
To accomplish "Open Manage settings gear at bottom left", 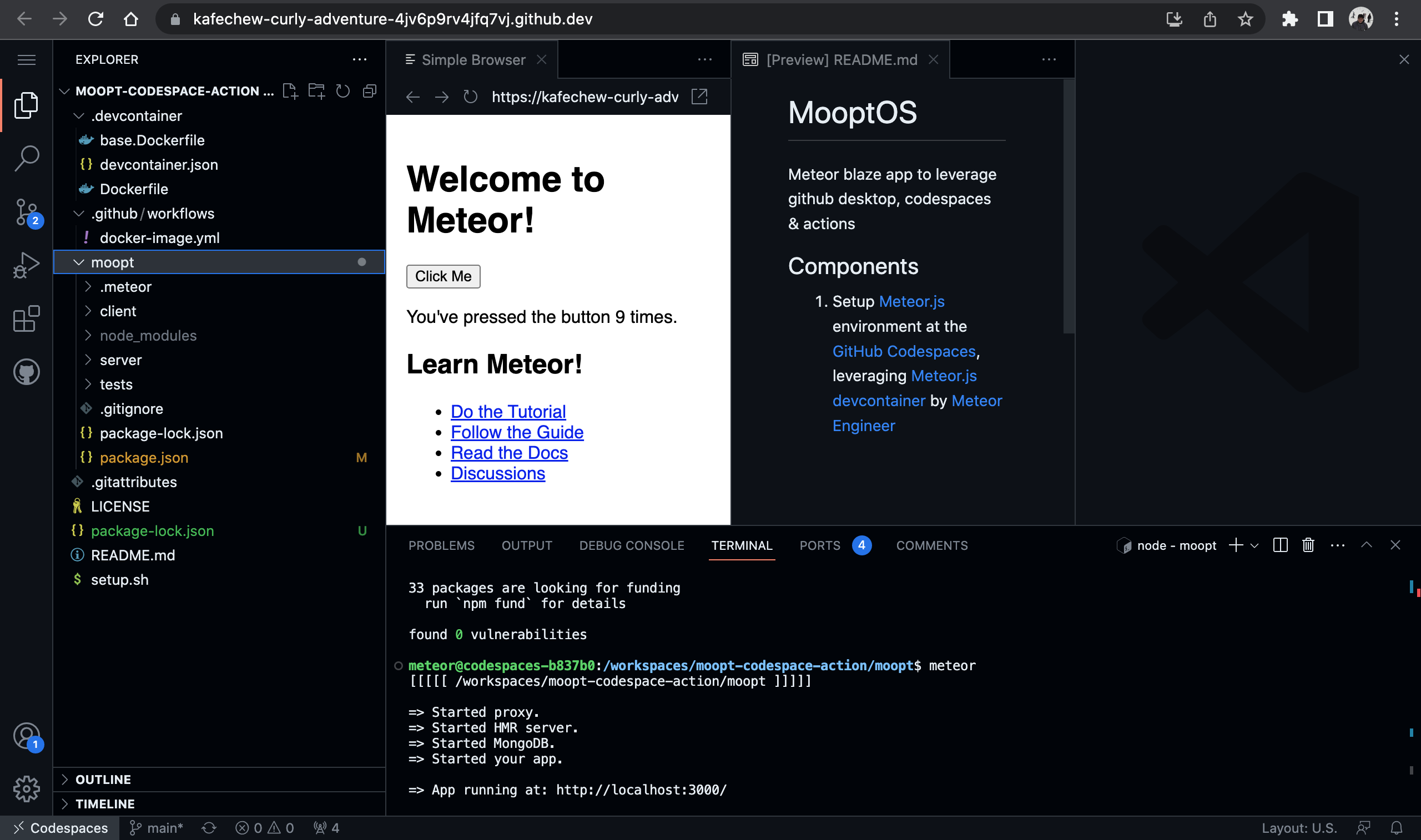I will (x=26, y=788).
